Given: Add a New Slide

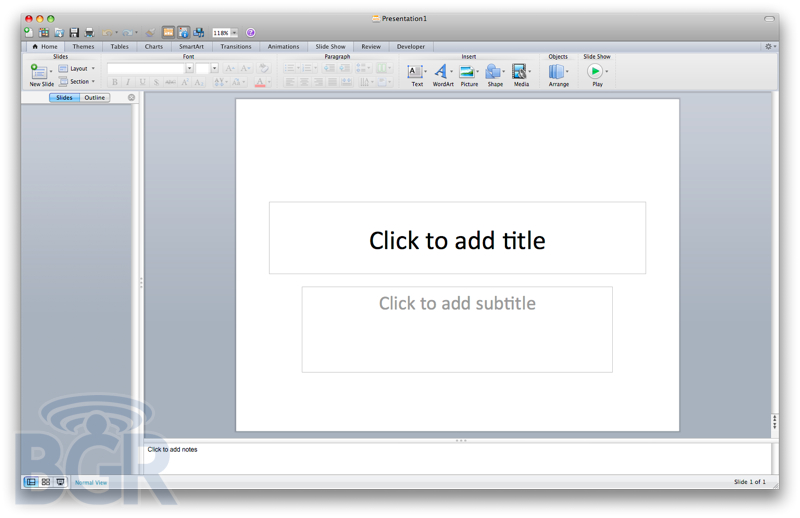Looking at the screenshot, I should pos(40,75).
